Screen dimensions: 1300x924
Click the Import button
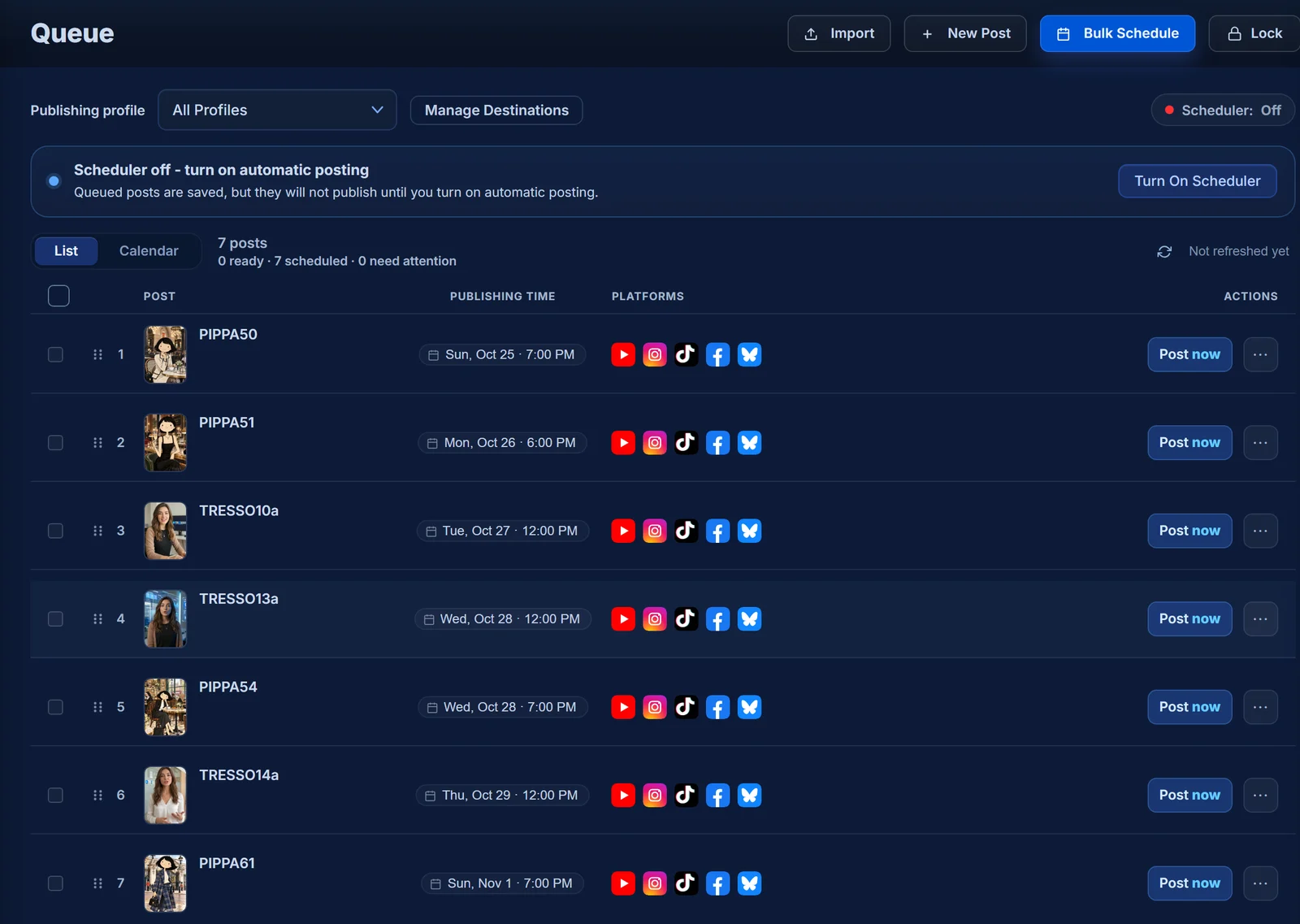pos(838,33)
